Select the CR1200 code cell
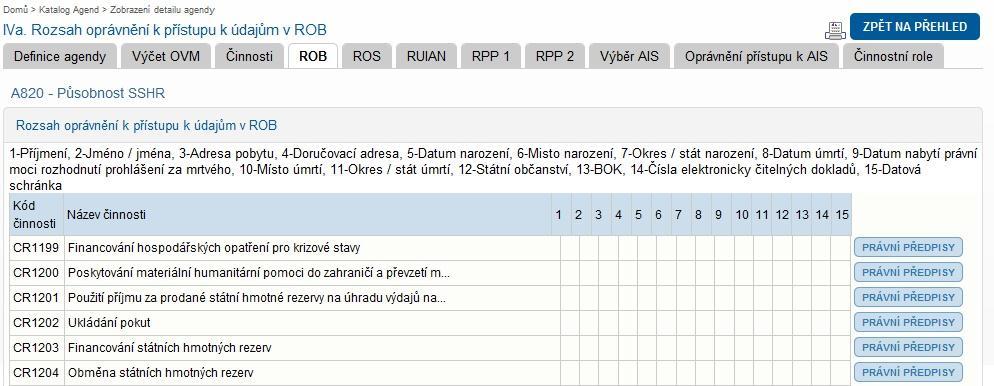The image size is (994, 386). [36, 273]
